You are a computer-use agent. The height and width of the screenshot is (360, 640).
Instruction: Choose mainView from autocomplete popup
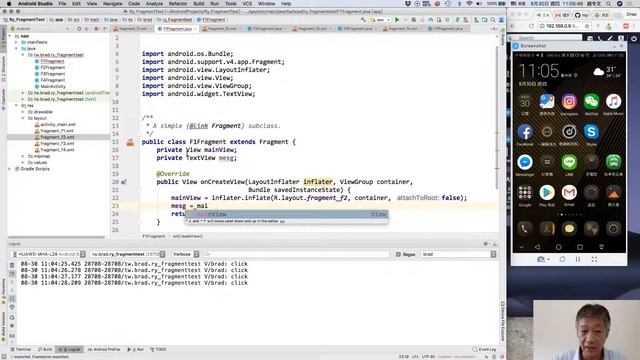[x=286, y=214]
